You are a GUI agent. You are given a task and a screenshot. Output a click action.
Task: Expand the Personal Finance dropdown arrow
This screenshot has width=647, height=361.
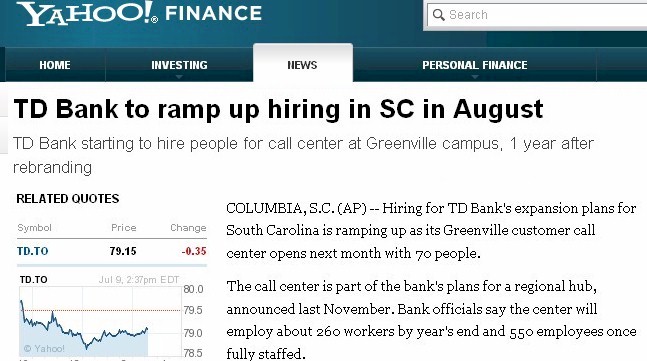click(x=475, y=77)
